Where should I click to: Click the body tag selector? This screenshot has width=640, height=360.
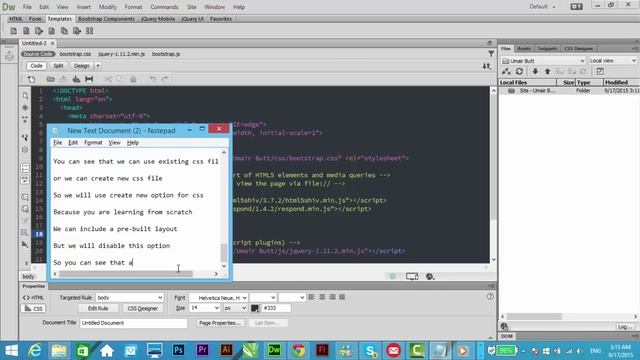28,277
